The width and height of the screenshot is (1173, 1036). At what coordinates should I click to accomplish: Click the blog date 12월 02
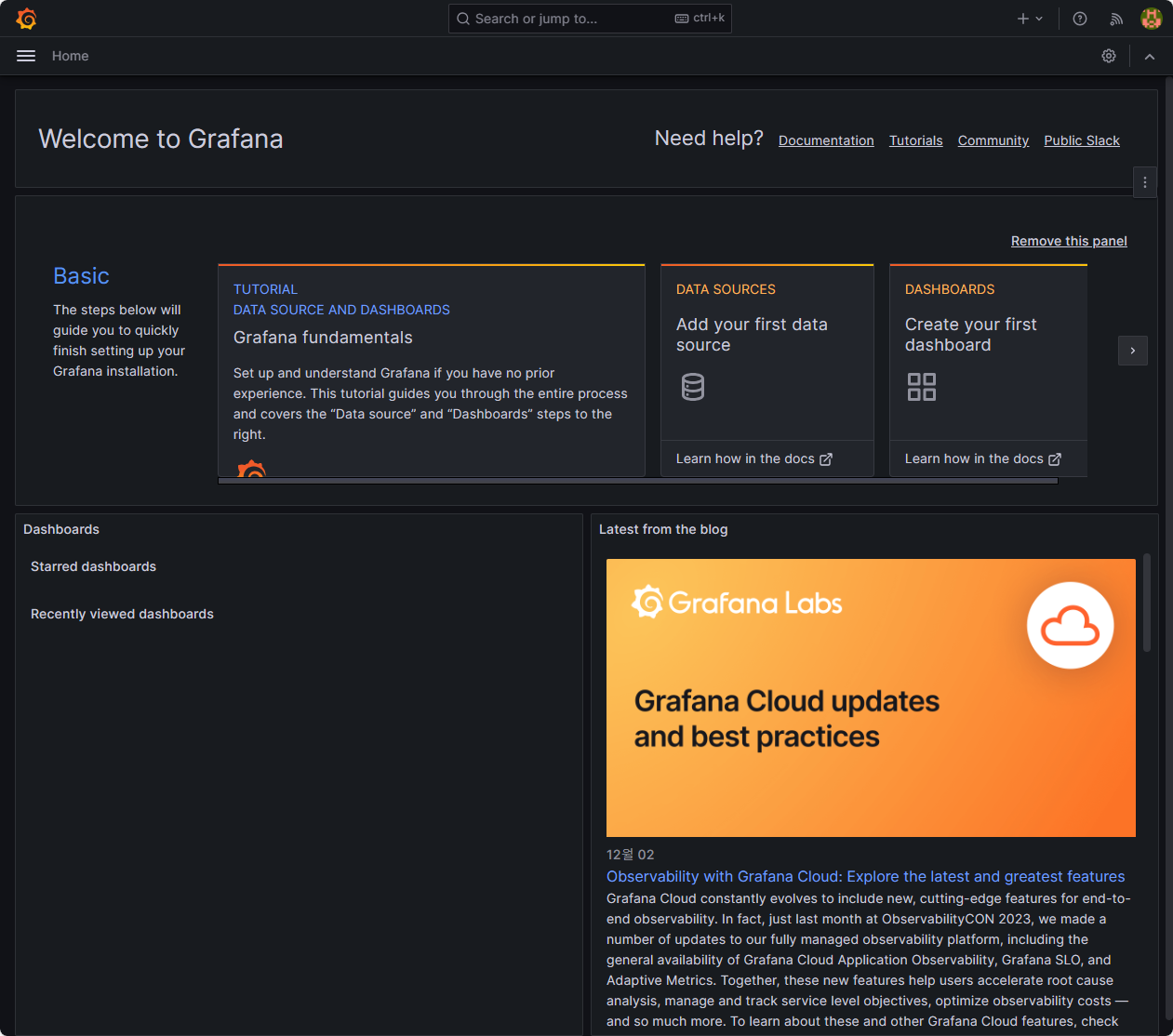click(x=631, y=855)
